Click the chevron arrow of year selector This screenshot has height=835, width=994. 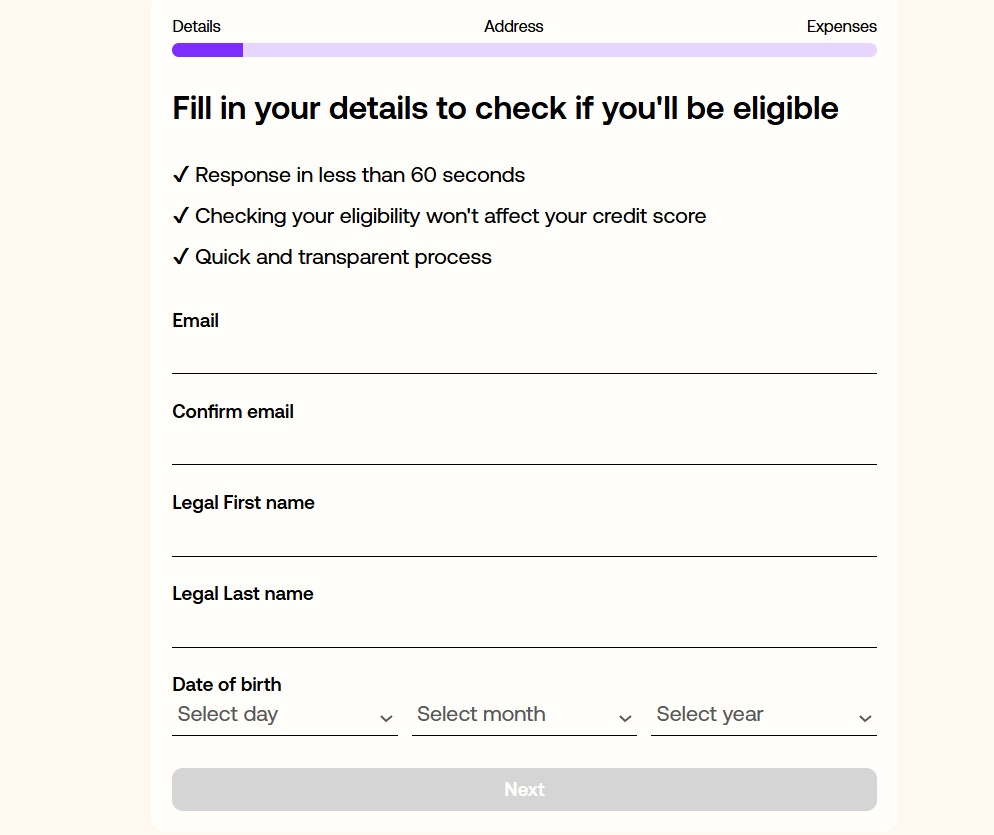(865, 718)
